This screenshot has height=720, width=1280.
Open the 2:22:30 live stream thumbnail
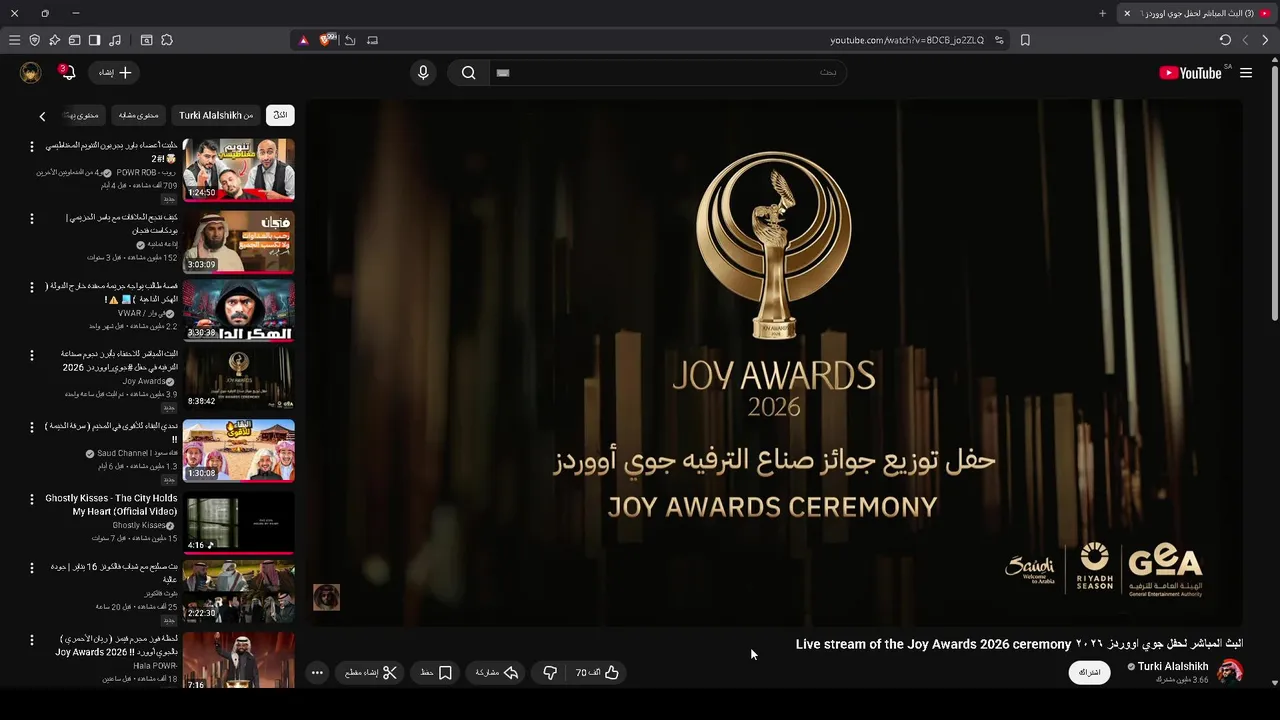pyautogui.click(x=239, y=591)
